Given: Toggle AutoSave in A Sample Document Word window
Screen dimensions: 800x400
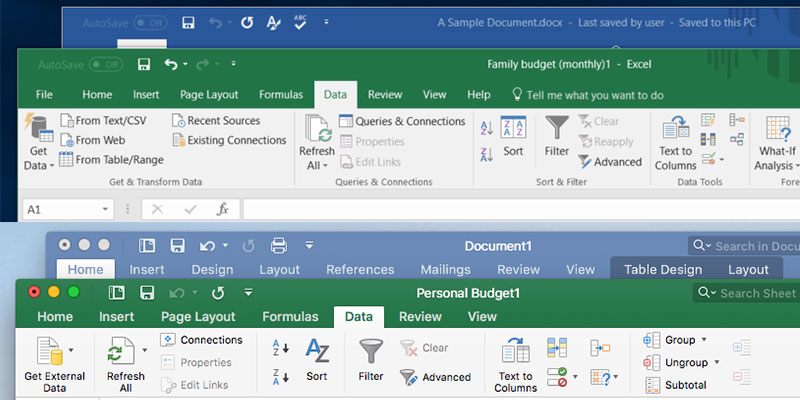Looking at the screenshot, I should click(x=150, y=22).
